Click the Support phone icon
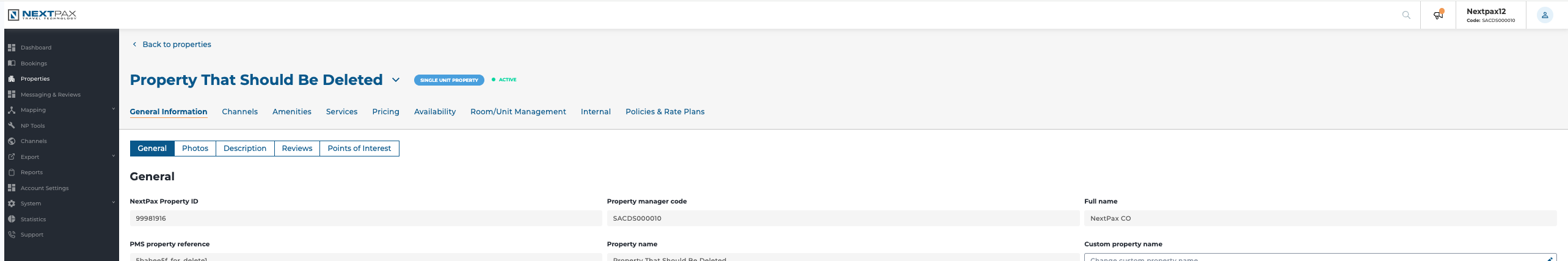This screenshot has width=1568, height=261. tap(12, 234)
